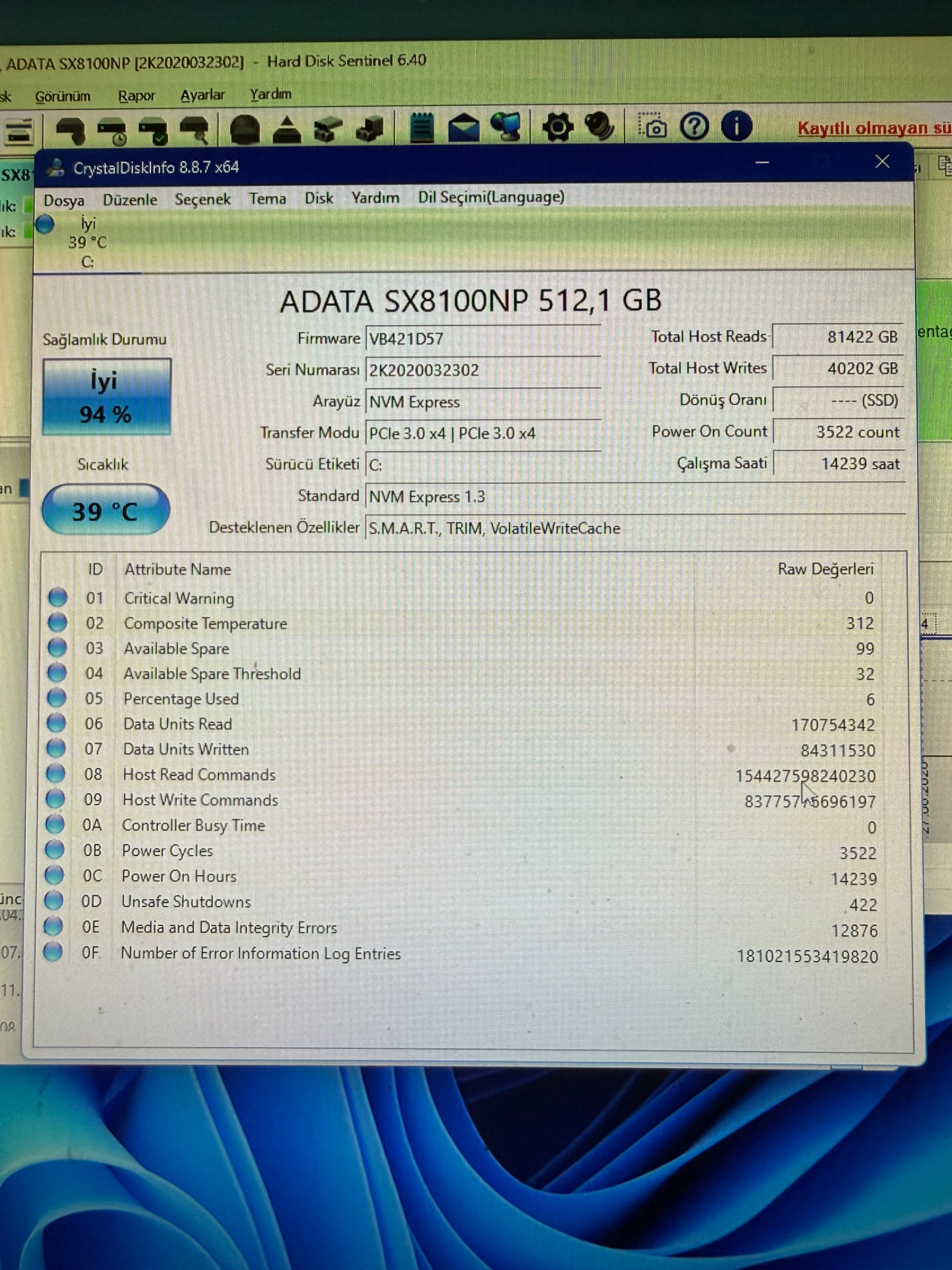Select the Available Spare Threshold row name
The width and height of the screenshot is (952, 1270).
tap(212, 674)
